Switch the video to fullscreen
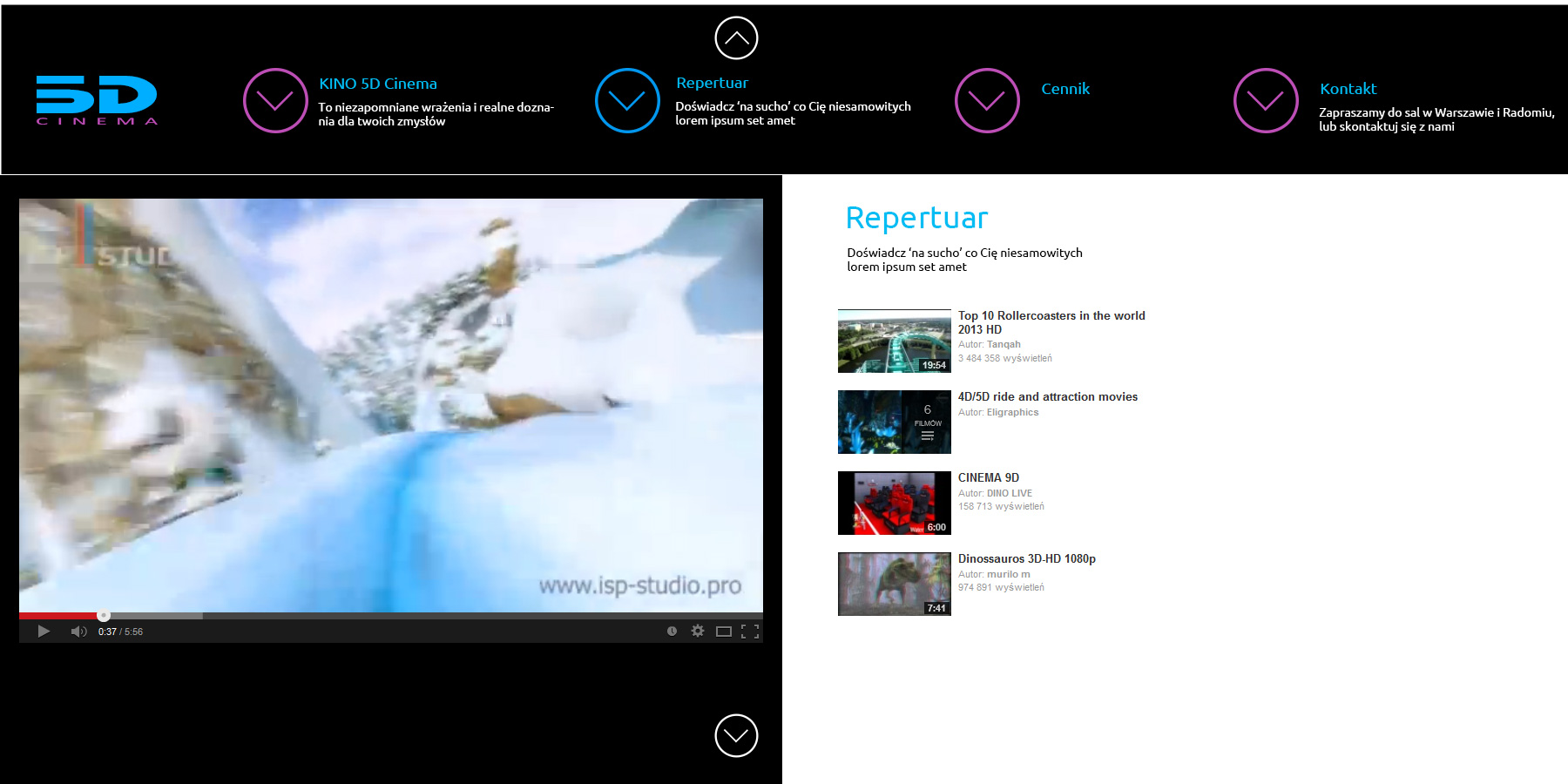The width and height of the screenshot is (1568, 784). pos(750,632)
